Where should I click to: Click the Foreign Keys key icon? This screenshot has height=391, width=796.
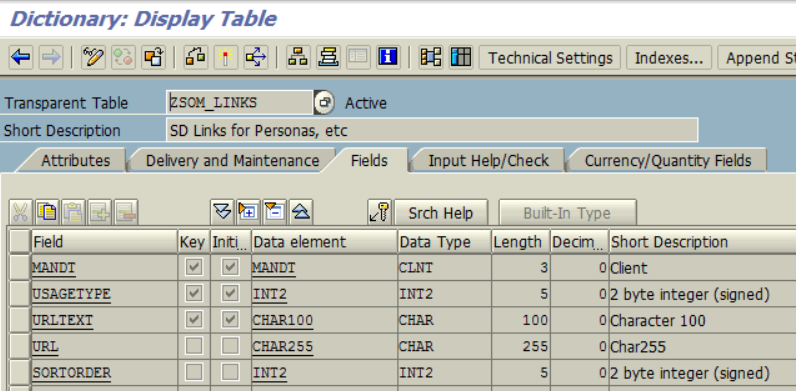(380, 212)
